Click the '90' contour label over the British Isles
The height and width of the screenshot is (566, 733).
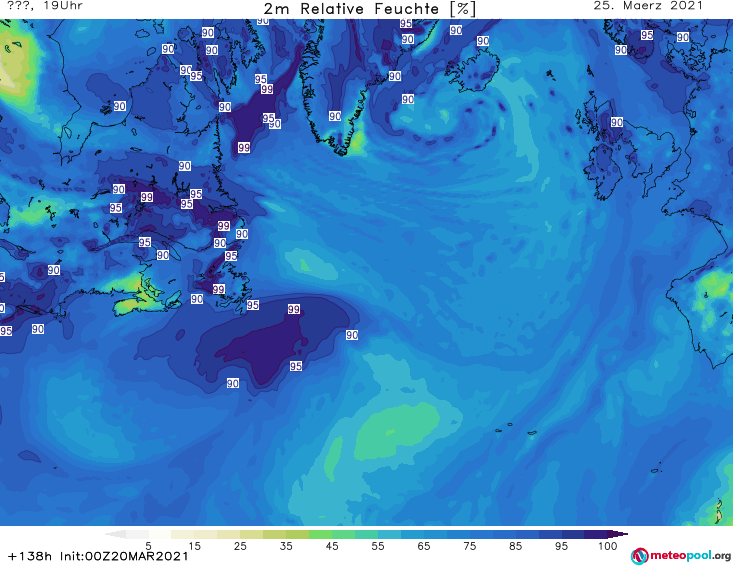617,122
